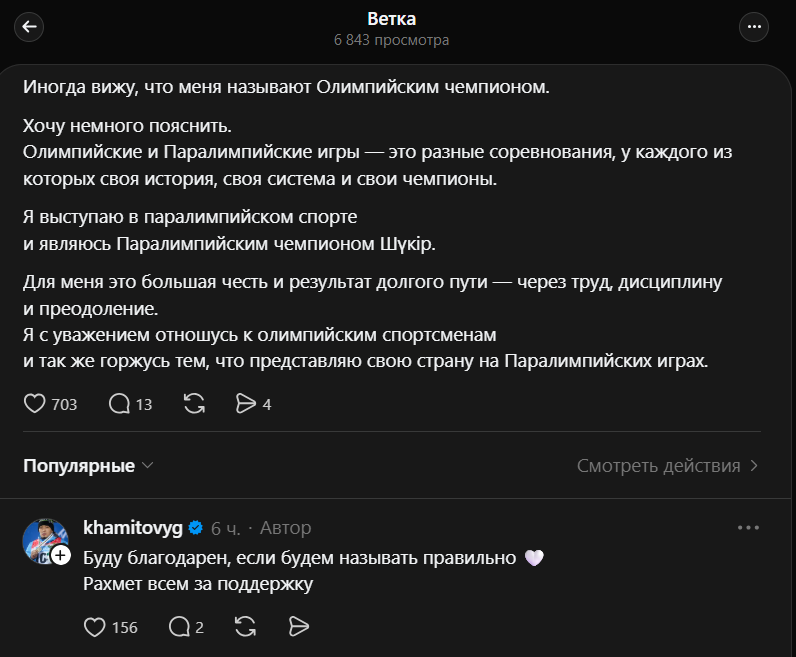Repost the main thread post
Viewport: 796px width, 657px height.
pos(195,404)
